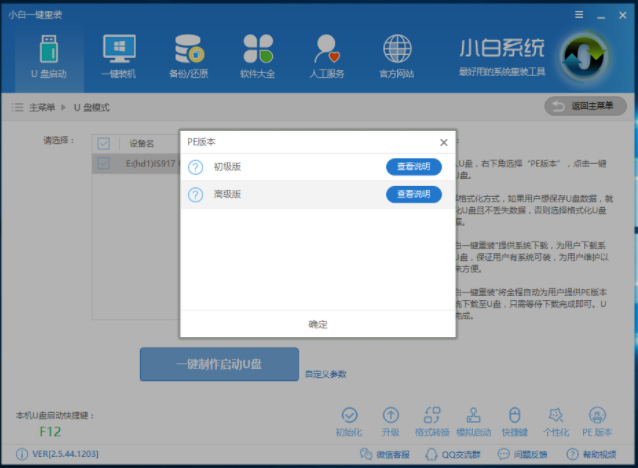The image size is (638, 468).
Task: Click 主菜单 breadcrumb
Action: (x=42, y=107)
